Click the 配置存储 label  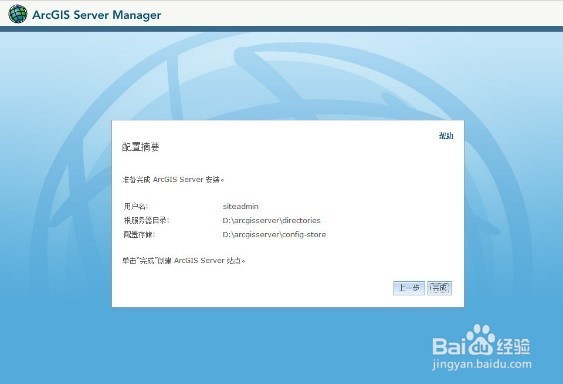pos(139,235)
